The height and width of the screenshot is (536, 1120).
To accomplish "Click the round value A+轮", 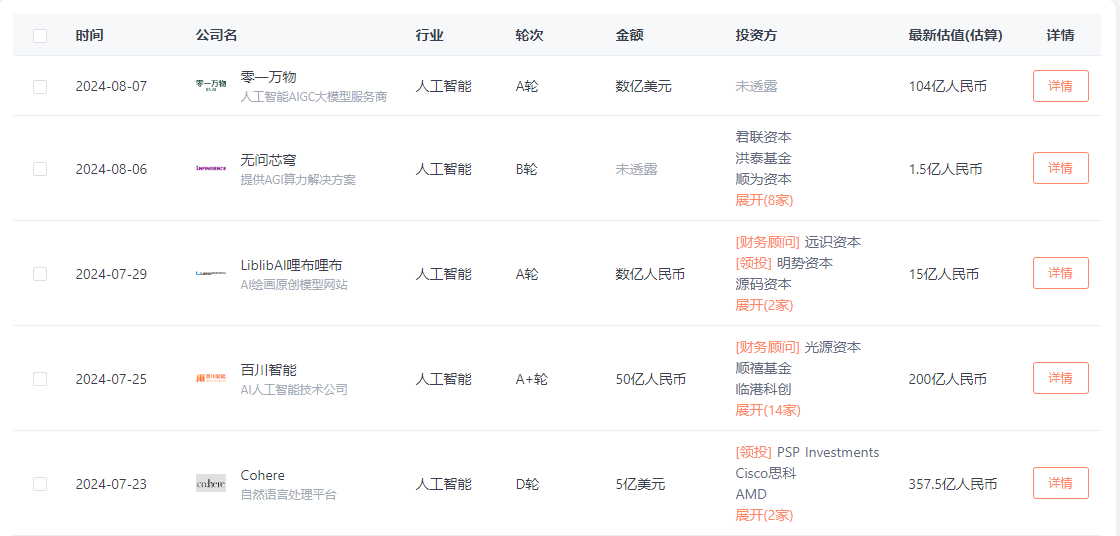I will tap(532, 379).
